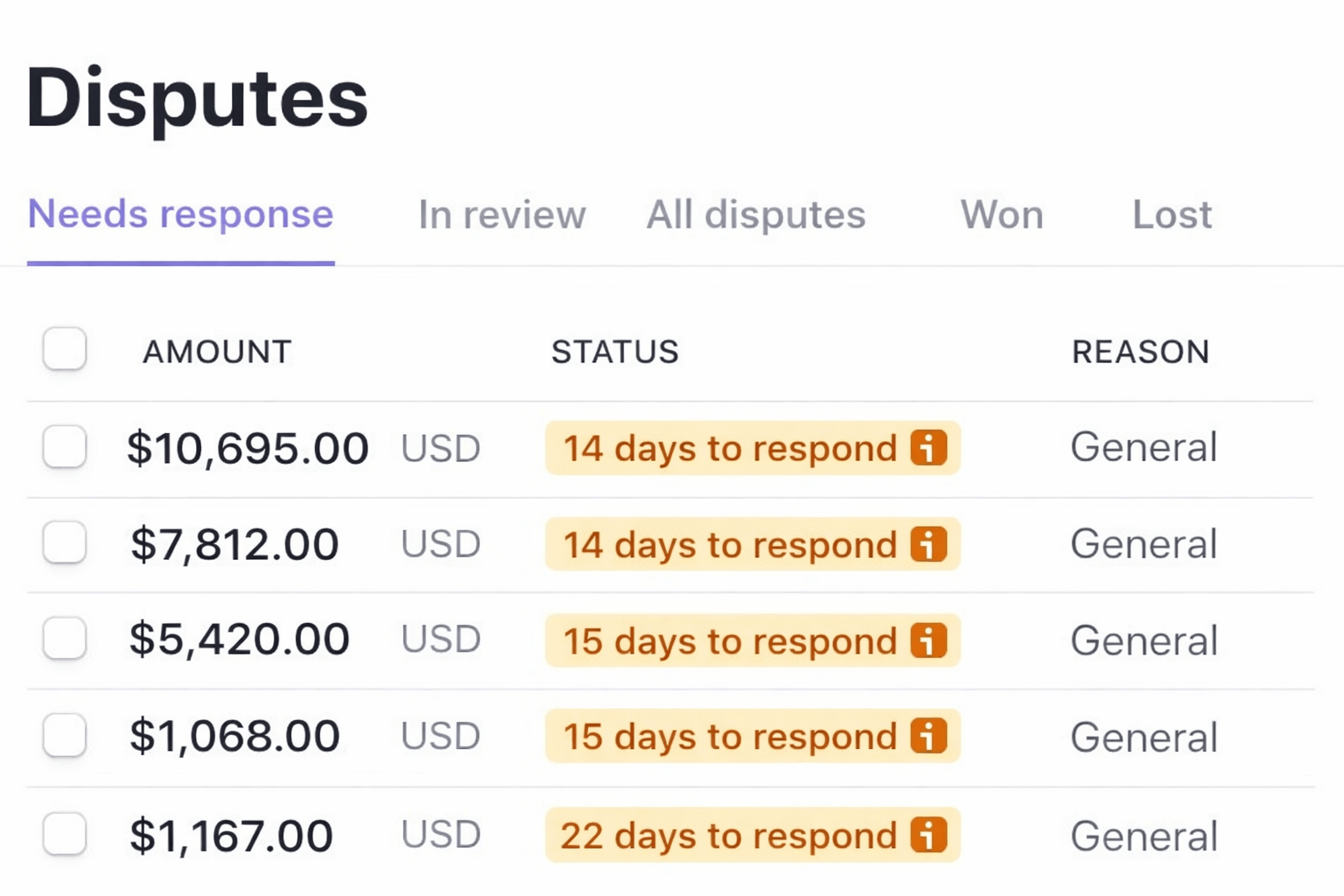Select the checkbox for the $10,695.00 dispute
This screenshot has height=896, width=1344.
click(x=64, y=448)
